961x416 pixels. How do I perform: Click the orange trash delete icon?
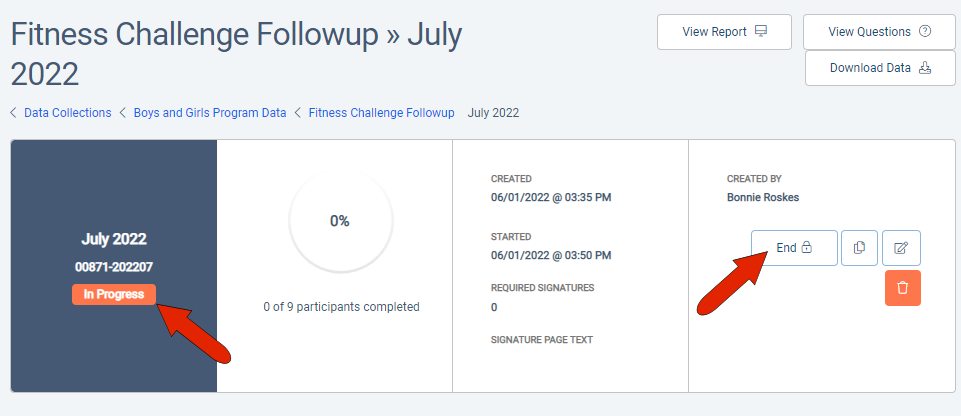click(902, 288)
